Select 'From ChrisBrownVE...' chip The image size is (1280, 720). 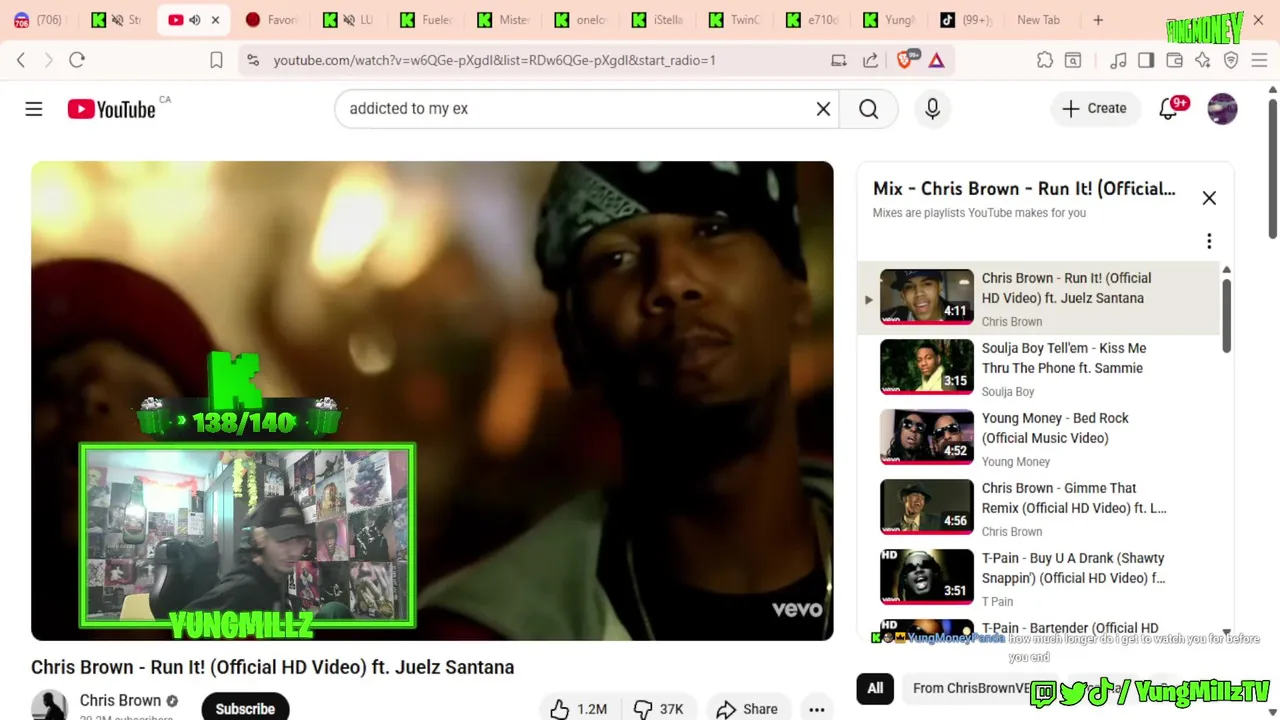[x=971, y=688]
